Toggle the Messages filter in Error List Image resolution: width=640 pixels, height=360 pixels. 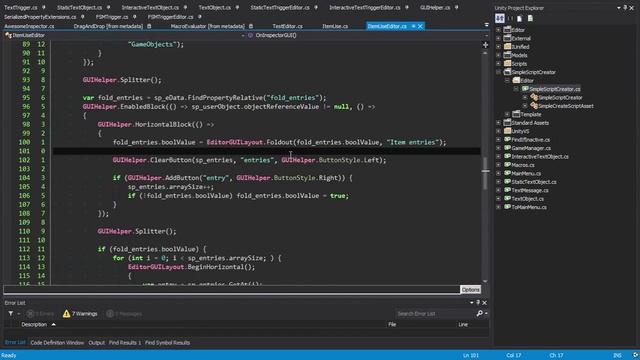(x=124, y=313)
